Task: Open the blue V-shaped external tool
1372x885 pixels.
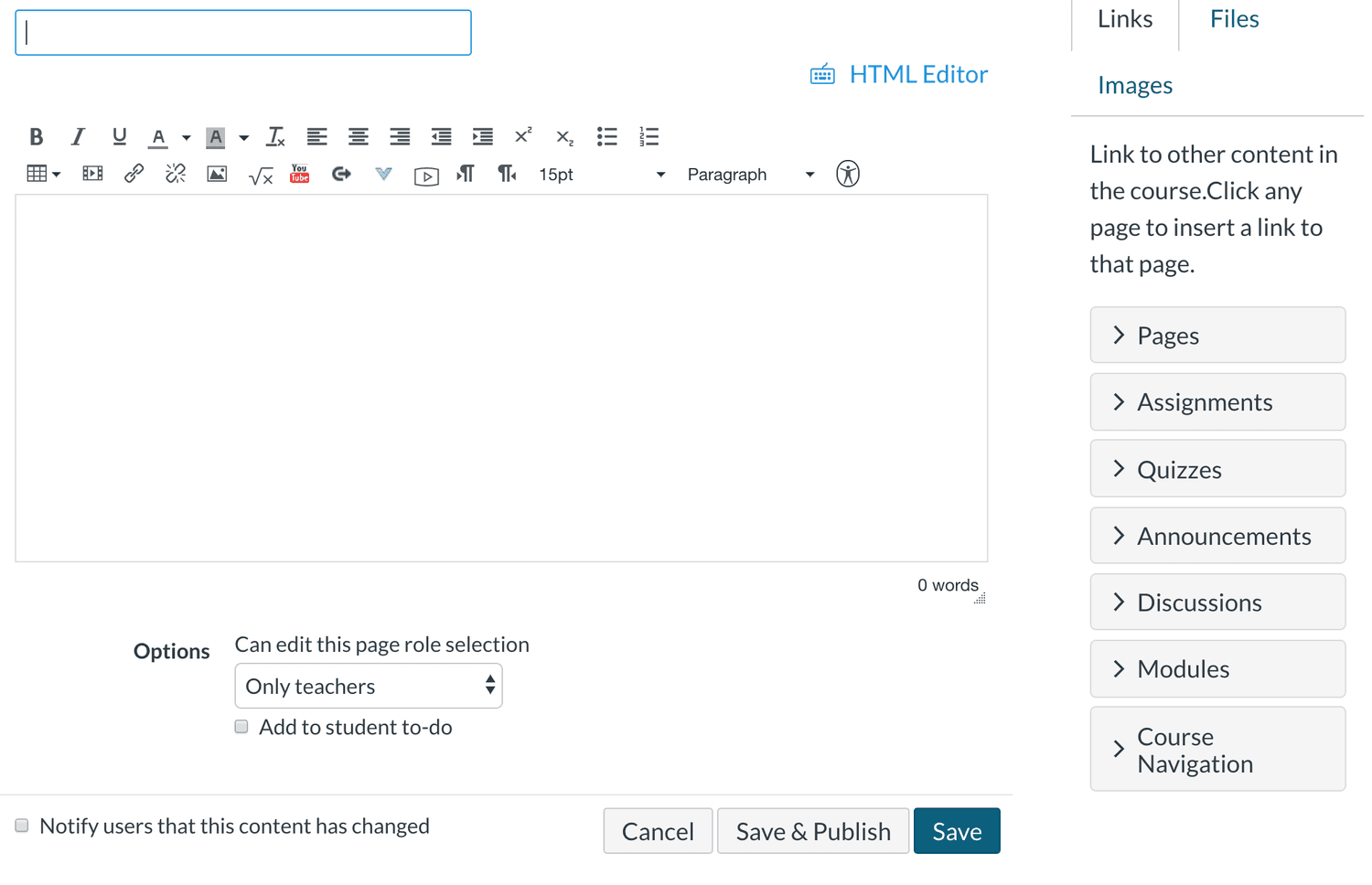Action: tap(384, 174)
